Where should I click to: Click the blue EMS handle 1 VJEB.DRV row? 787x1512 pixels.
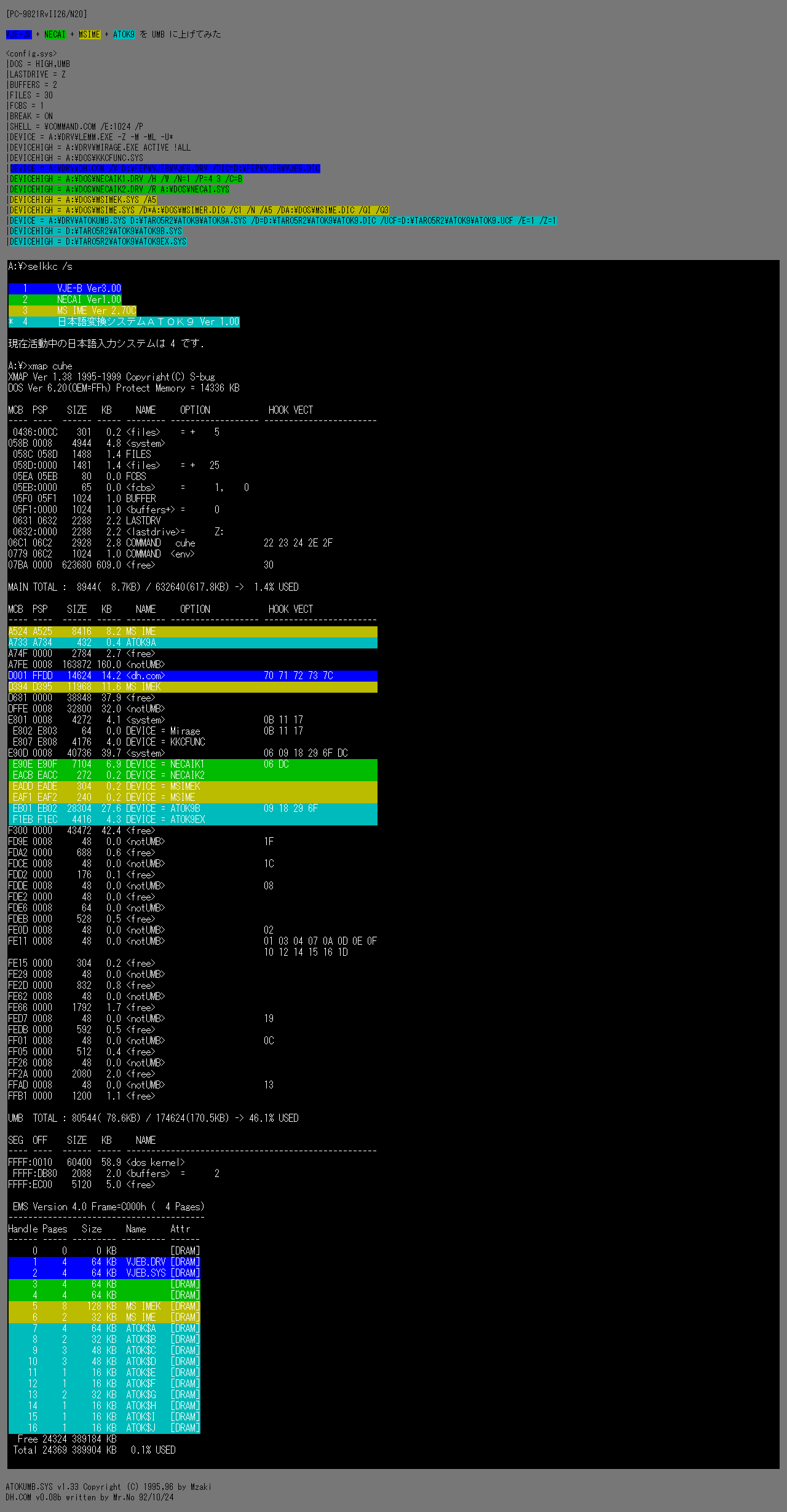[104, 1262]
